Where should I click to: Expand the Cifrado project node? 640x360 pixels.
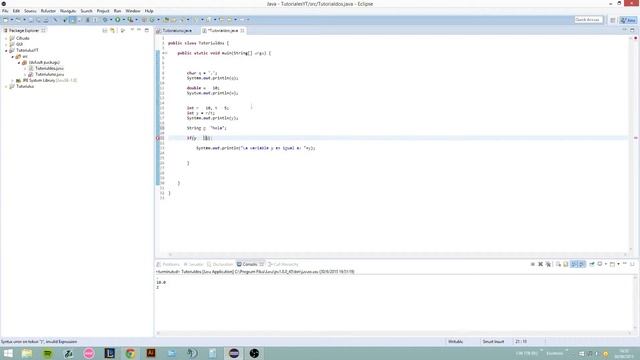(6, 38)
